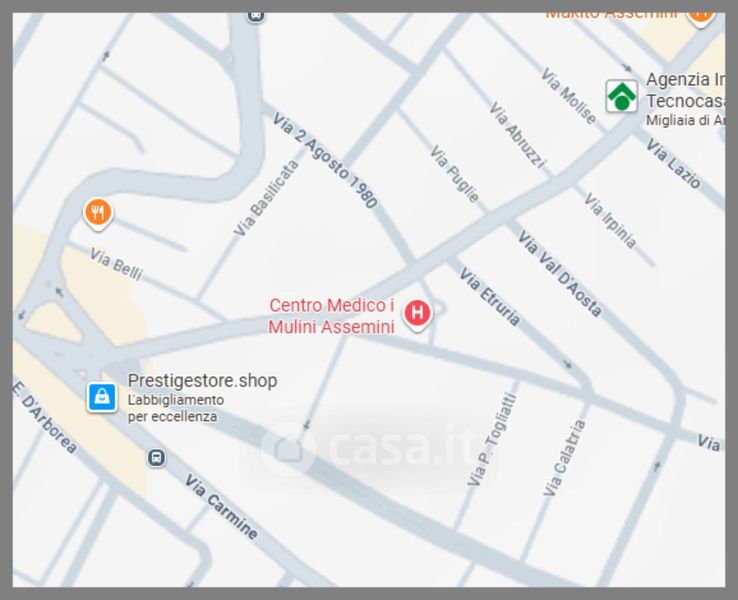
Task: Click the Via P. Togliatti street label
Action: [492, 440]
